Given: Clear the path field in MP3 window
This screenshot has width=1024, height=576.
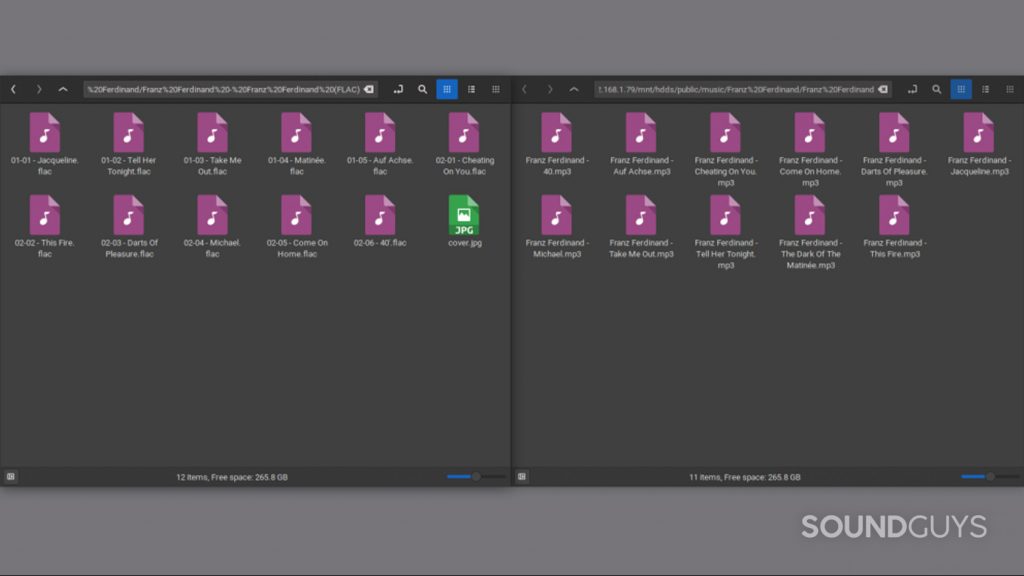Looking at the screenshot, I should pyautogui.click(x=883, y=89).
